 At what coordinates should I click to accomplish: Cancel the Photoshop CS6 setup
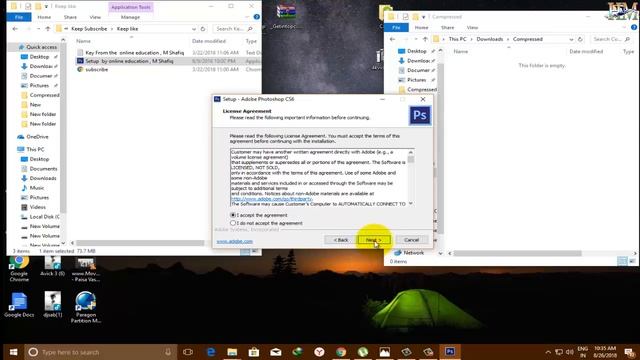pos(411,240)
